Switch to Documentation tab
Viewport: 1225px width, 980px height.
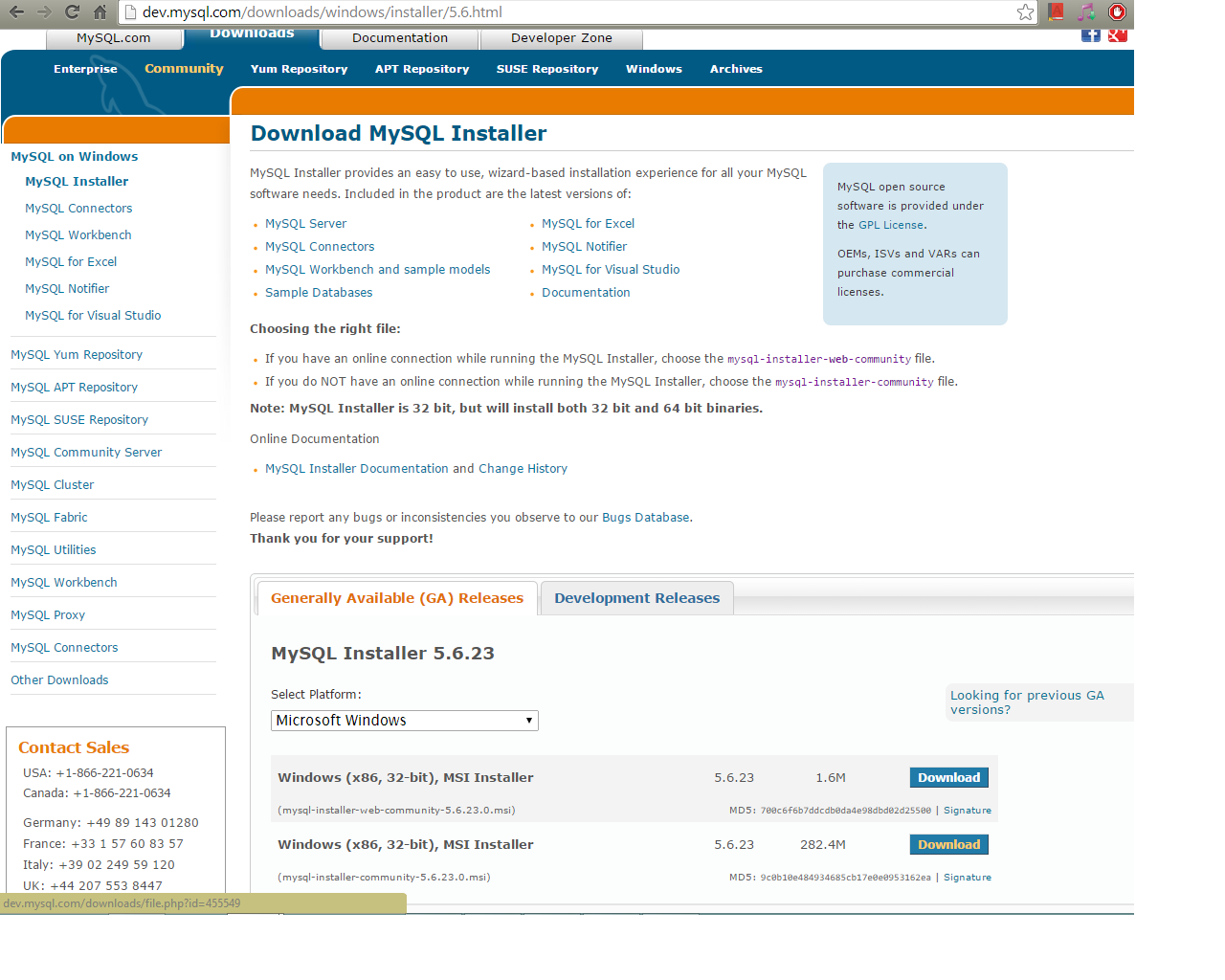tap(400, 38)
